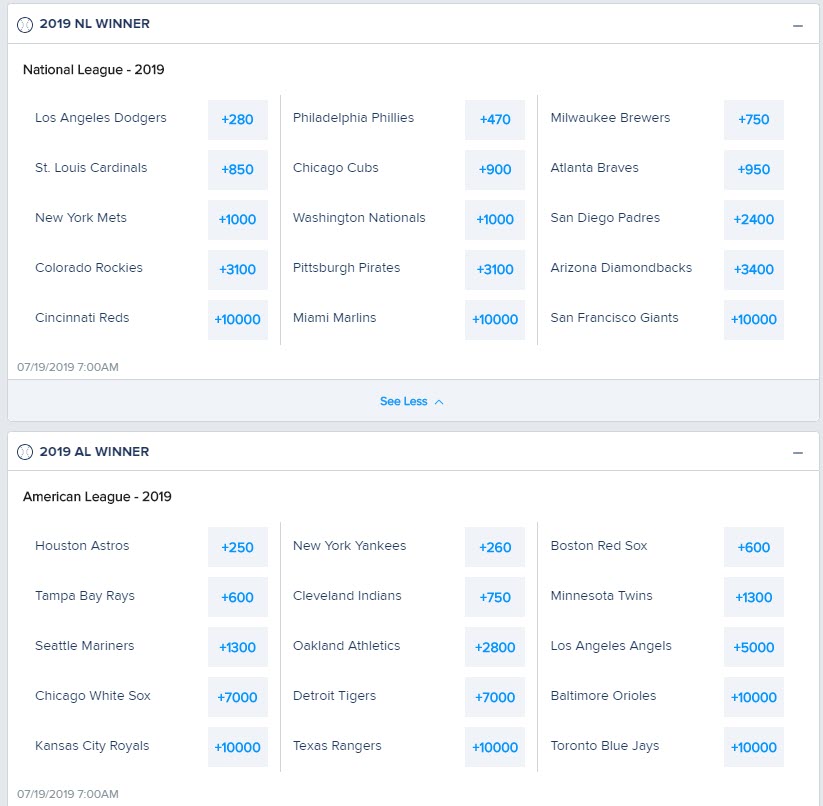
Task: Select Colorado Rockies +3100 odds
Action: tap(238, 270)
